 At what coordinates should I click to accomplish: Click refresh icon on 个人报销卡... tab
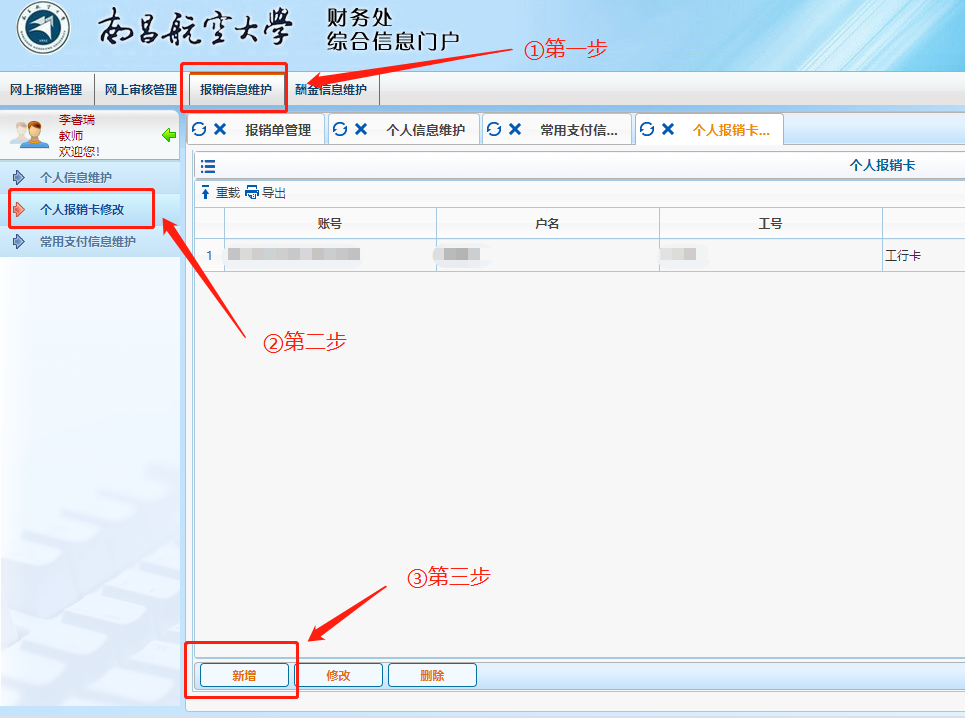(647, 129)
